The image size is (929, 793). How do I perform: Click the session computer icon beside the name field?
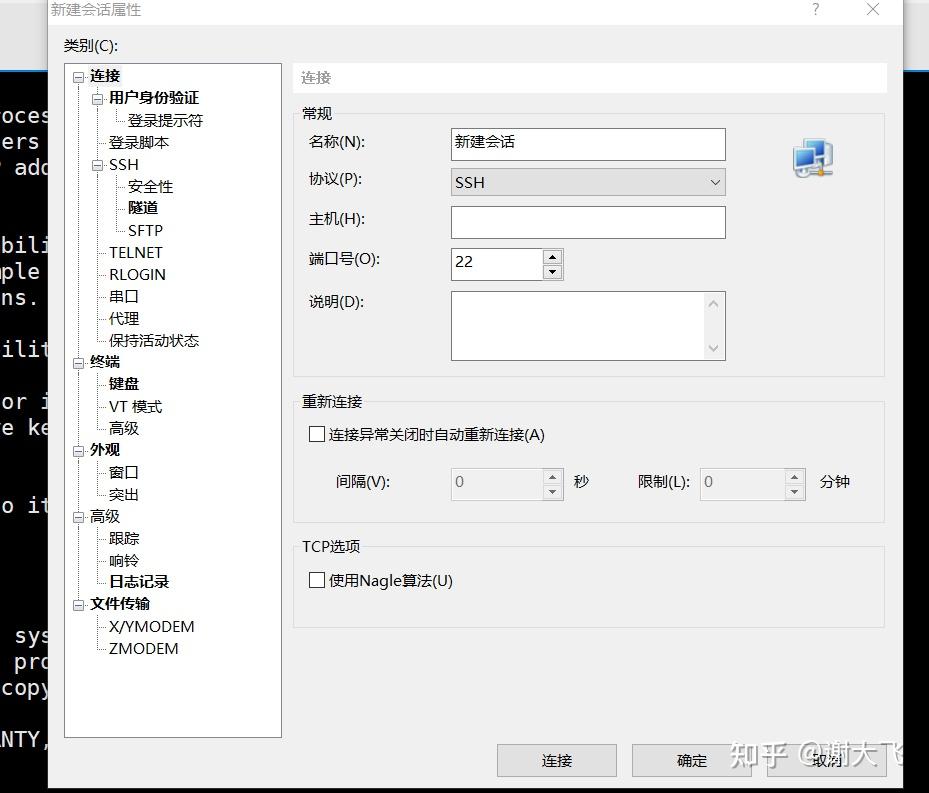[x=812, y=158]
